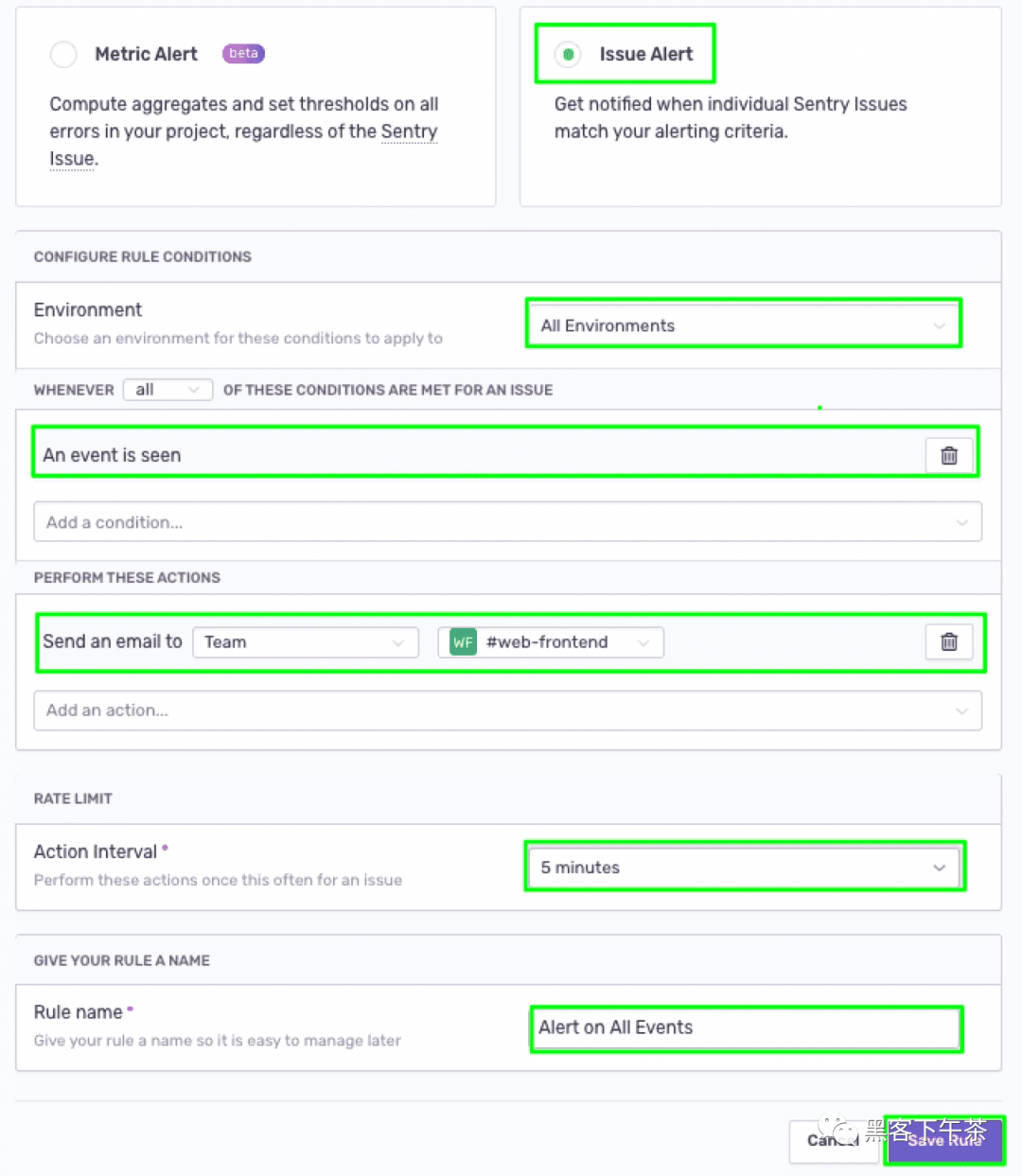Click the Cancel button
This screenshot has height=1176, width=1022.
pos(834,1141)
